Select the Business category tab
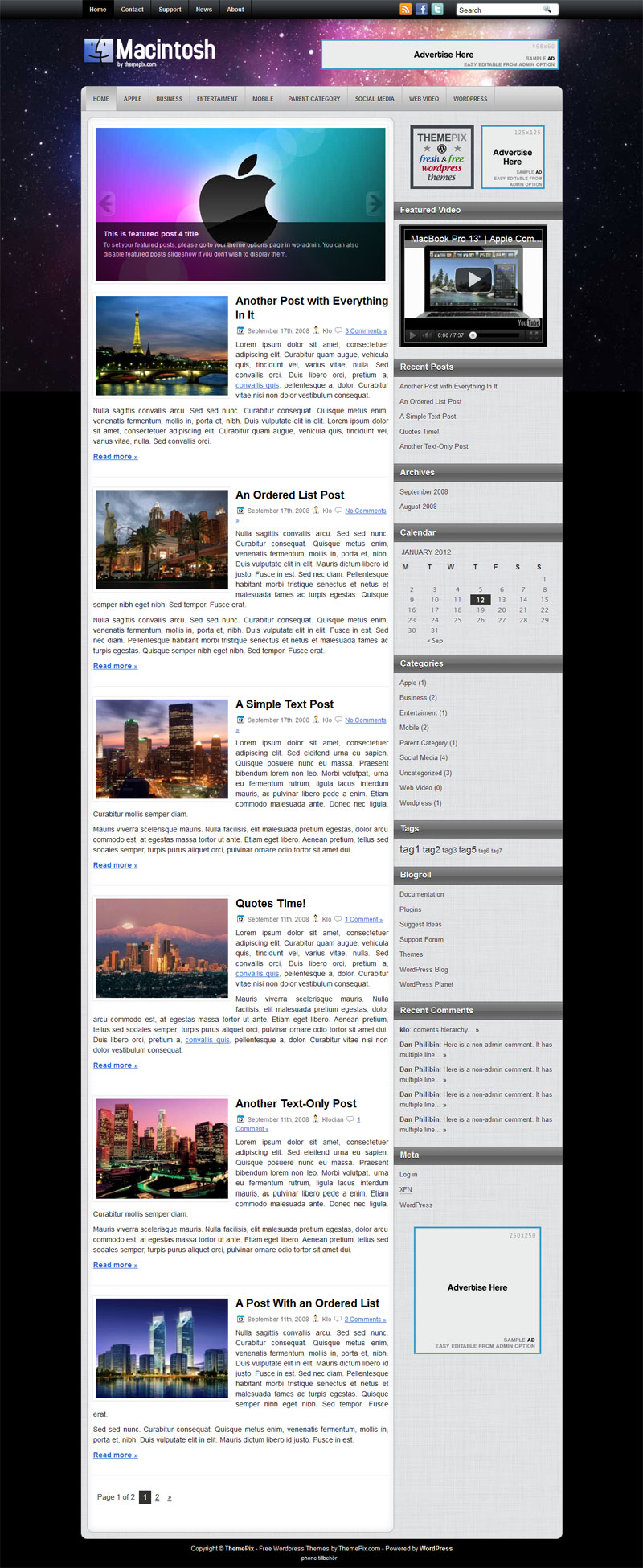Screen dimensions: 643x1568 pyautogui.click(x=169, y=99)
